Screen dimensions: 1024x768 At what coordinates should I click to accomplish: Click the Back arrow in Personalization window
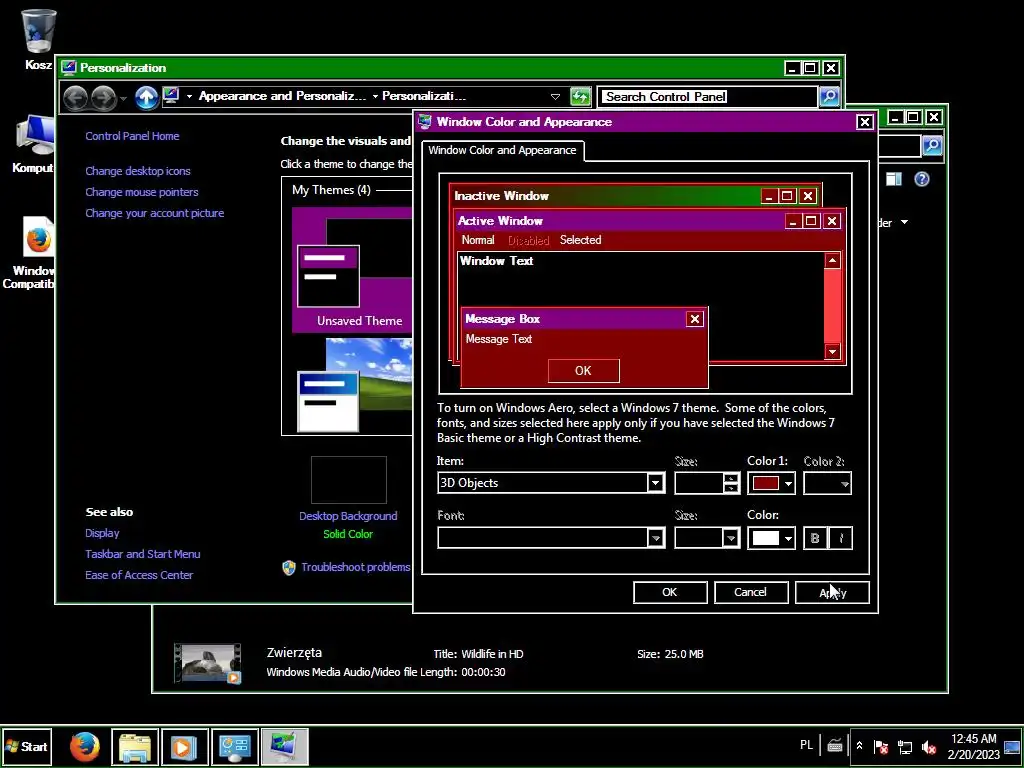click(x=76, y=97)
